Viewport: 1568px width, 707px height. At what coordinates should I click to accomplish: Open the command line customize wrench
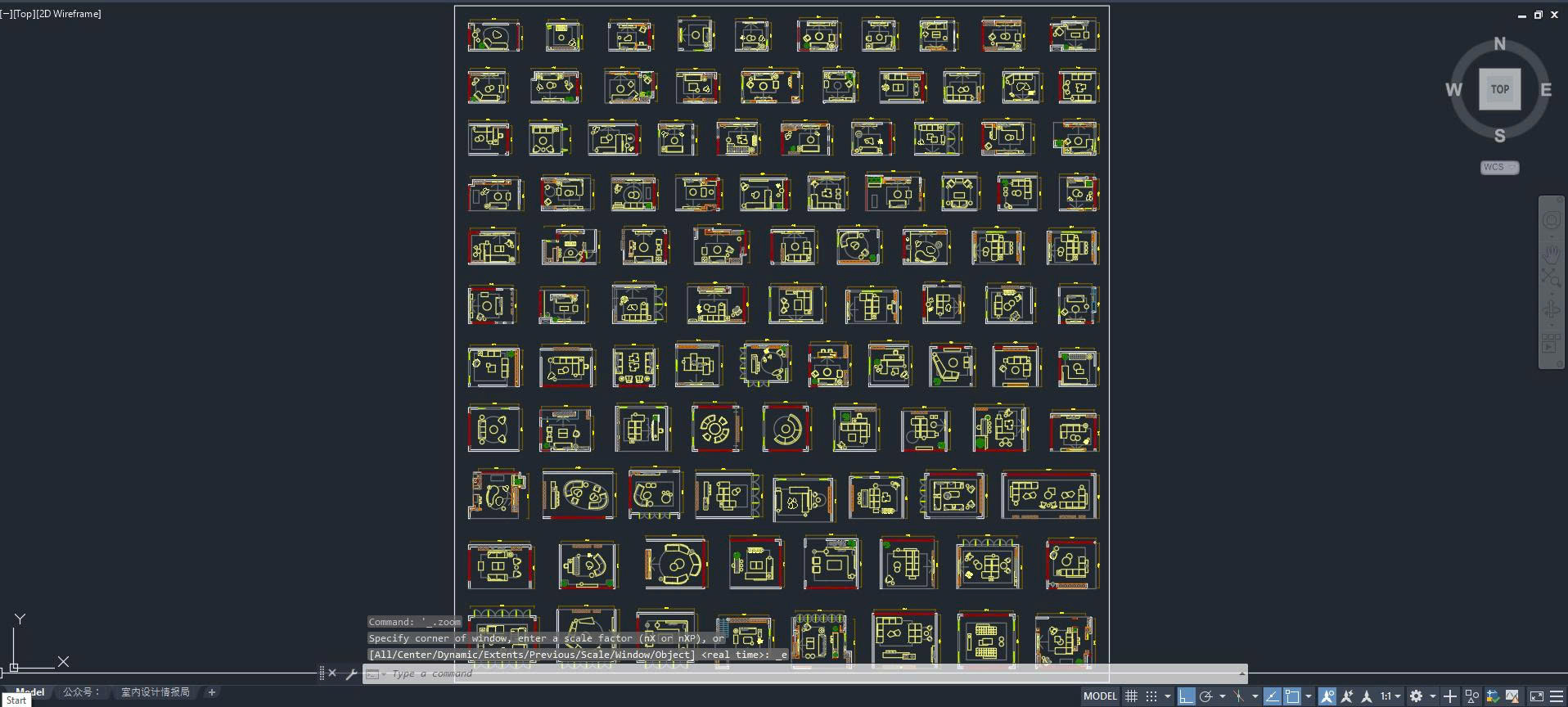[x=351, y=673]
